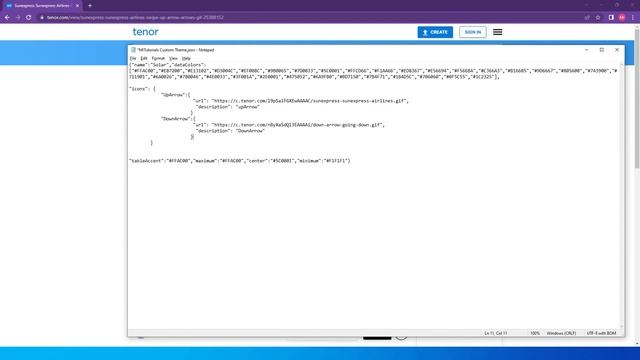The image size is (640, 360).
Task: Open the browser three-dot menu
Action: (633, 18)
